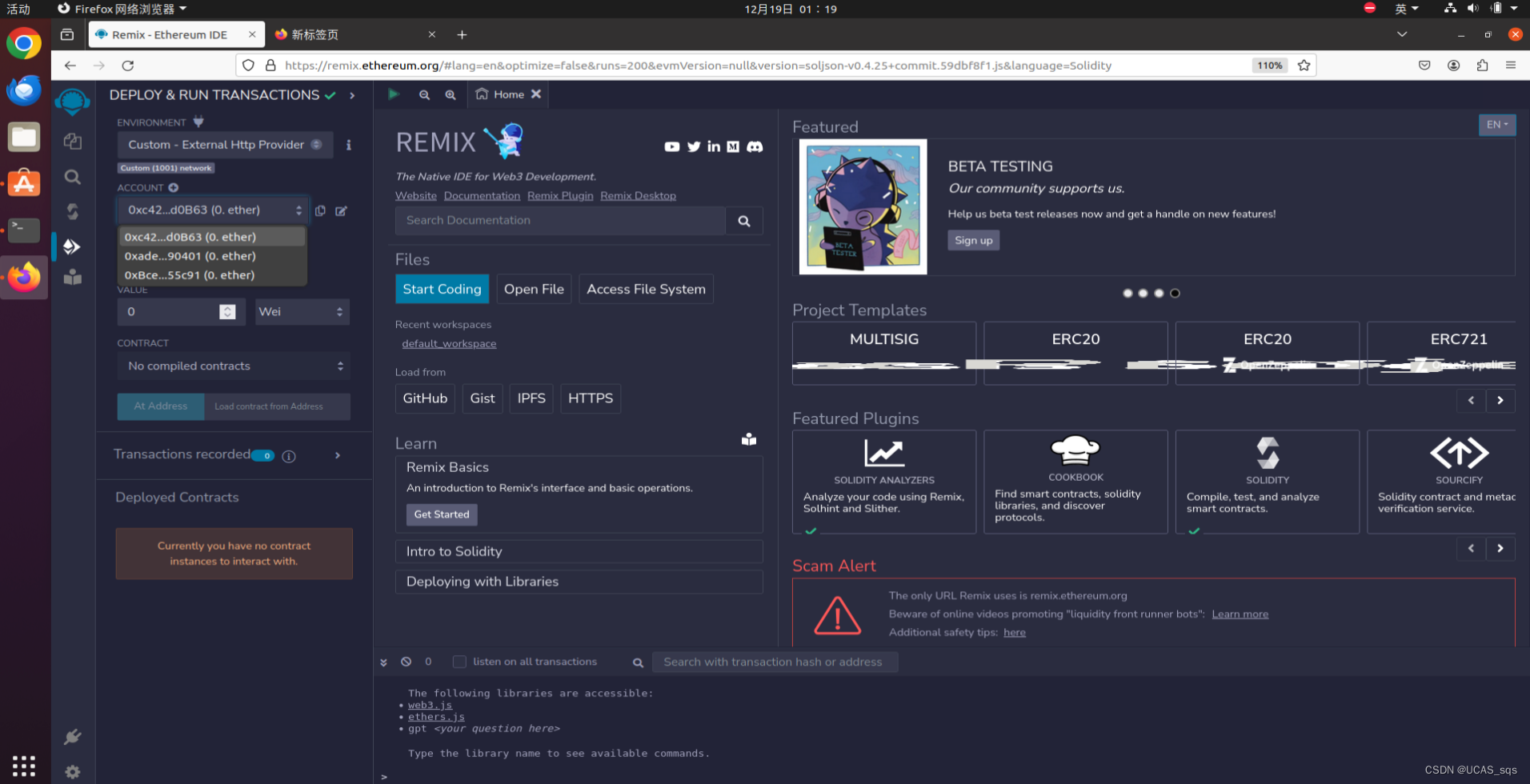Select the Home editor tab
The width and height of the screenshot is (1530, 784).
point(508,94)
